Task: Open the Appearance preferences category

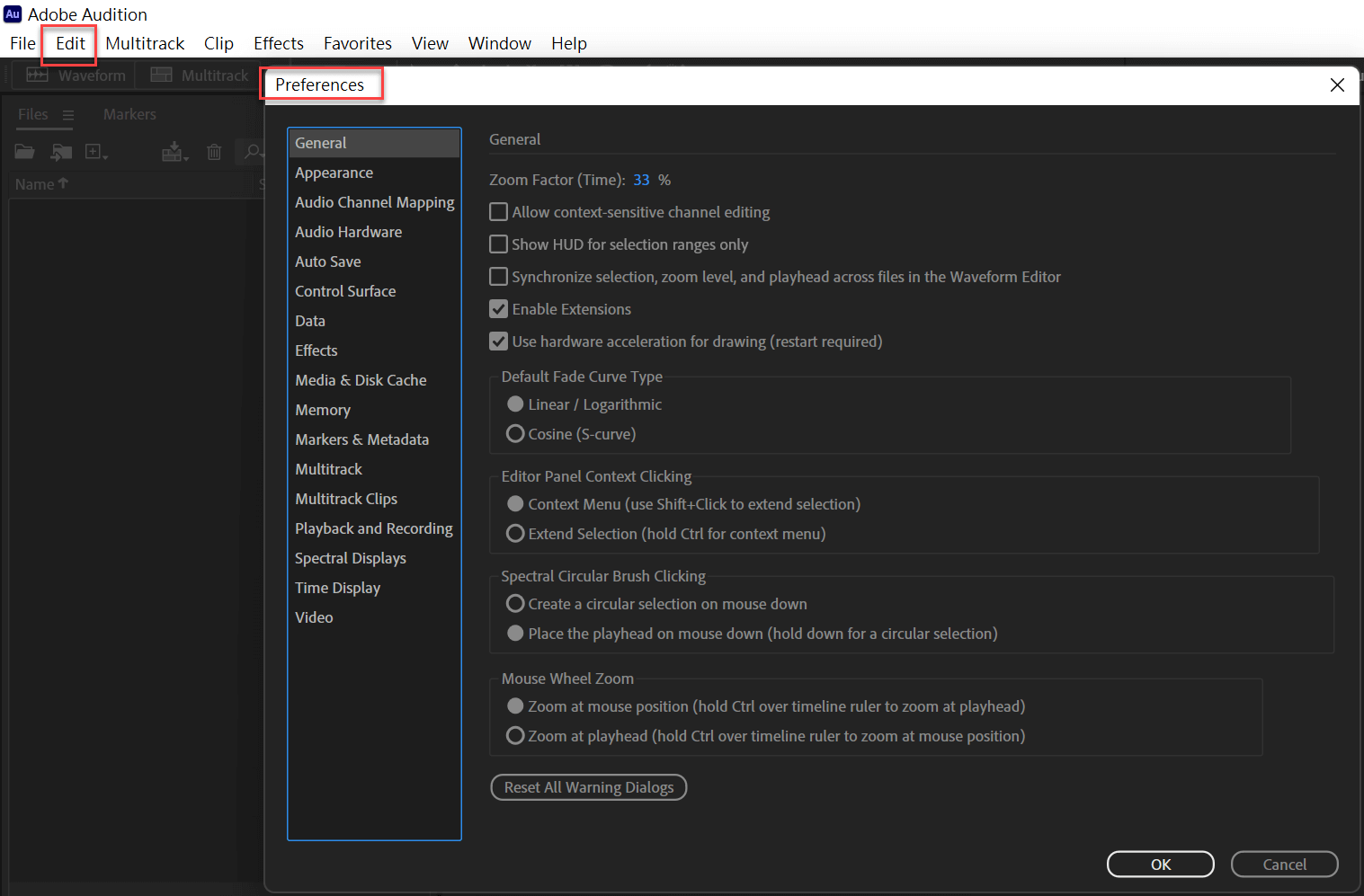Action: (374, 173)
